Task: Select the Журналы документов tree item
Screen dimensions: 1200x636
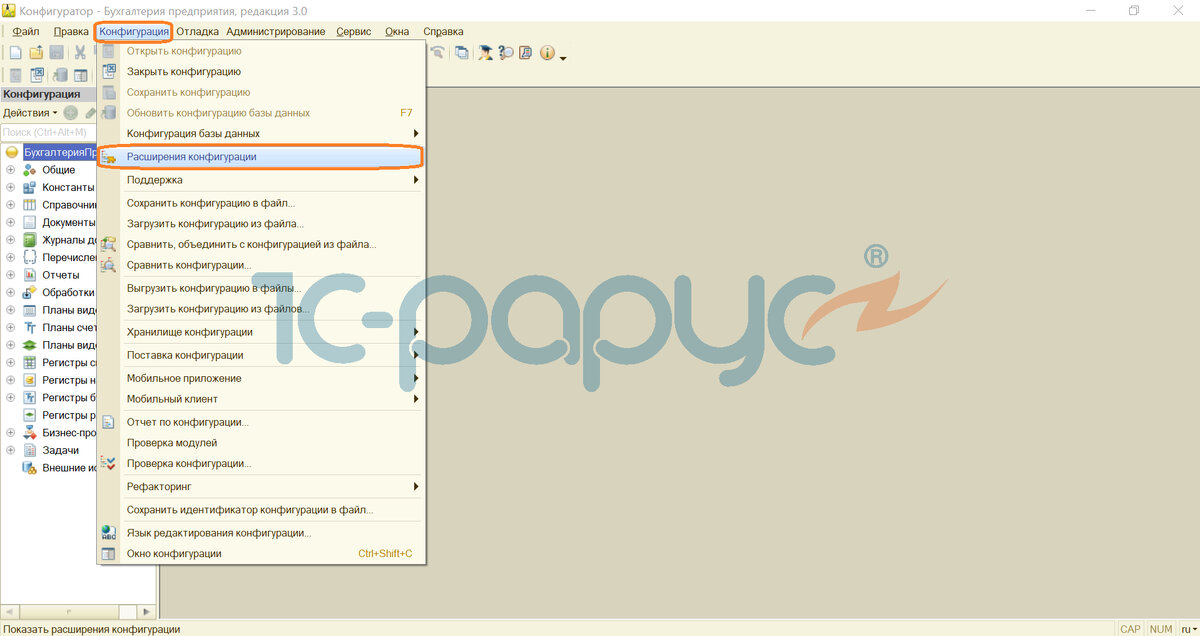Action: point(69,240)
